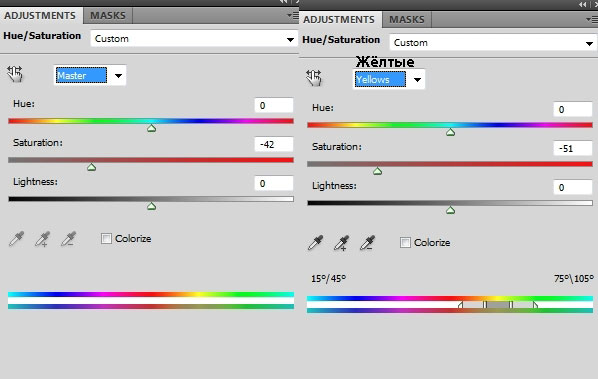Image resolution: width=598 pixels, height=379 pixels.
Task: Select on-image adjustment hand tool in left panel
Action: click(15, 74)
